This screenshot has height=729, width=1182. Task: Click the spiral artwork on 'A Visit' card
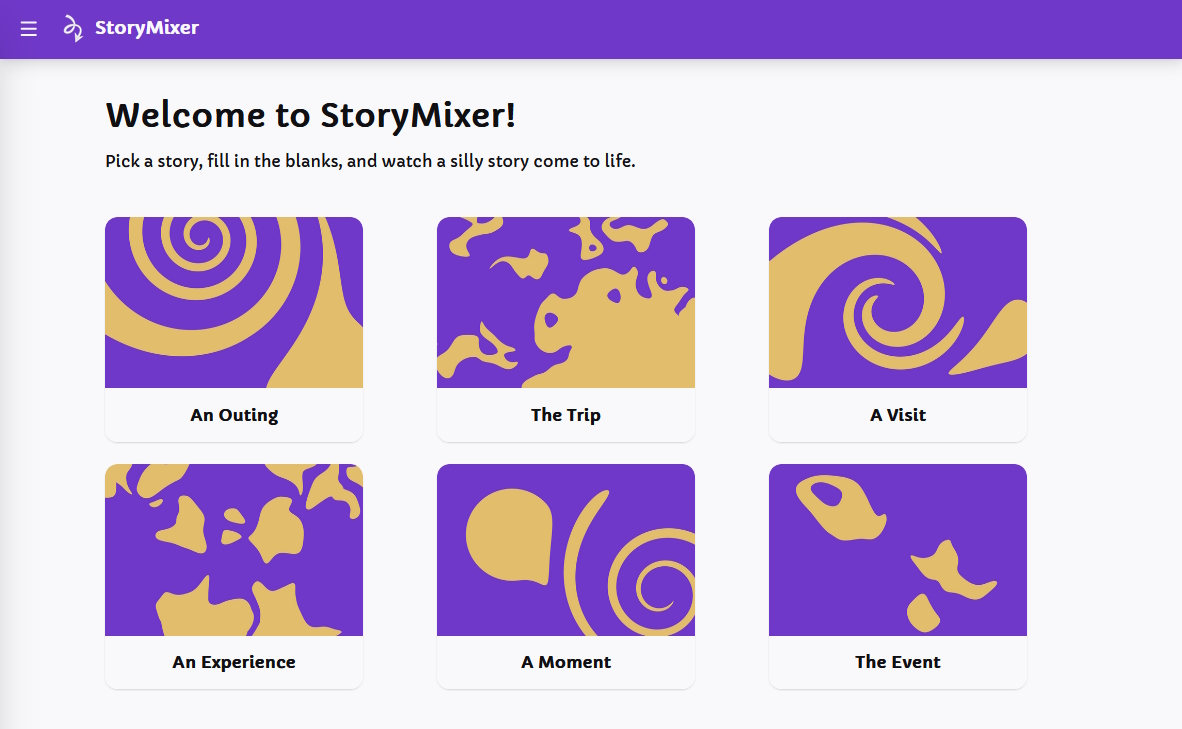click(897, 301)
